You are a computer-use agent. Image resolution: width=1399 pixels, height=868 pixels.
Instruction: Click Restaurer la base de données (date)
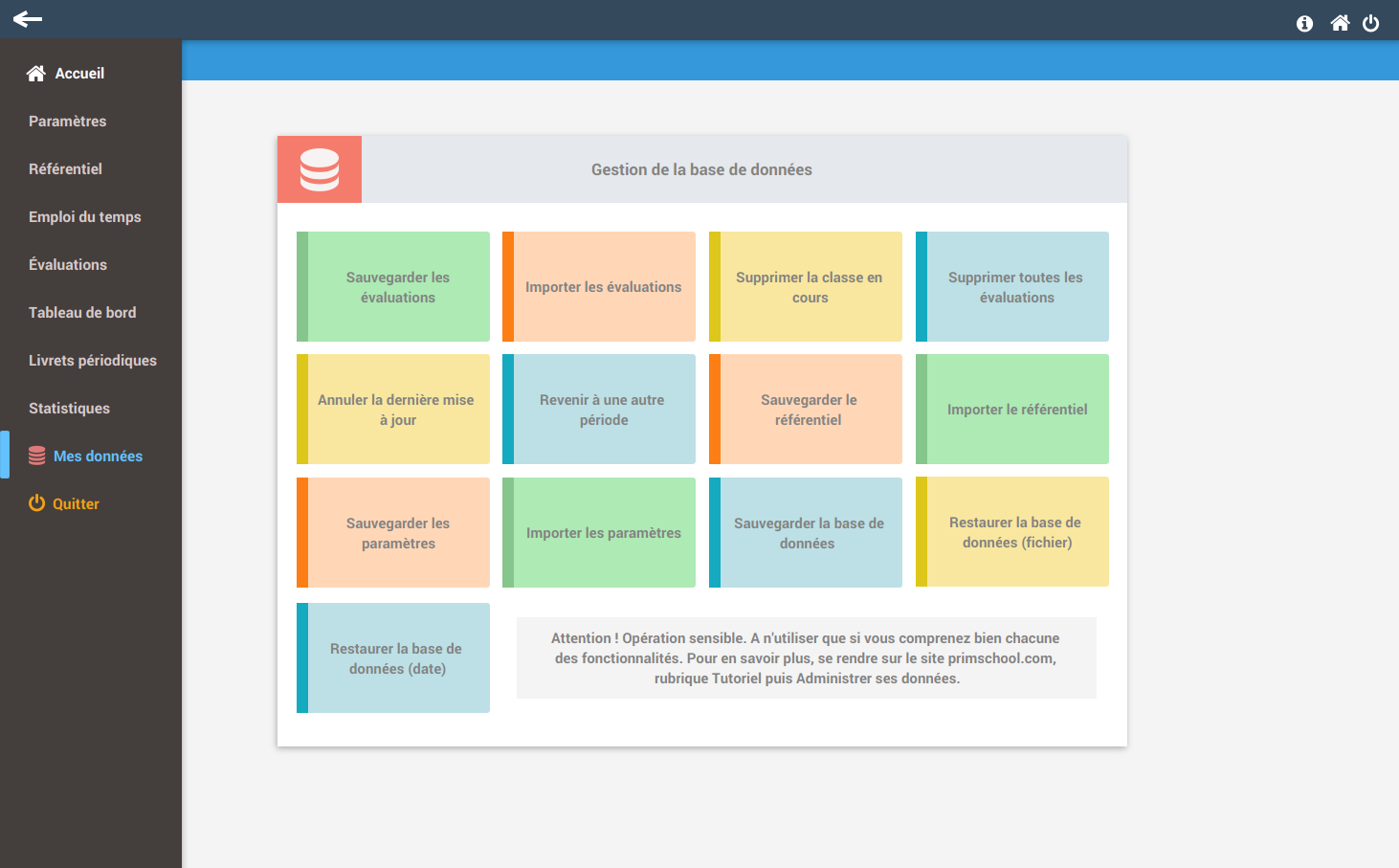[x=393, y=658]
